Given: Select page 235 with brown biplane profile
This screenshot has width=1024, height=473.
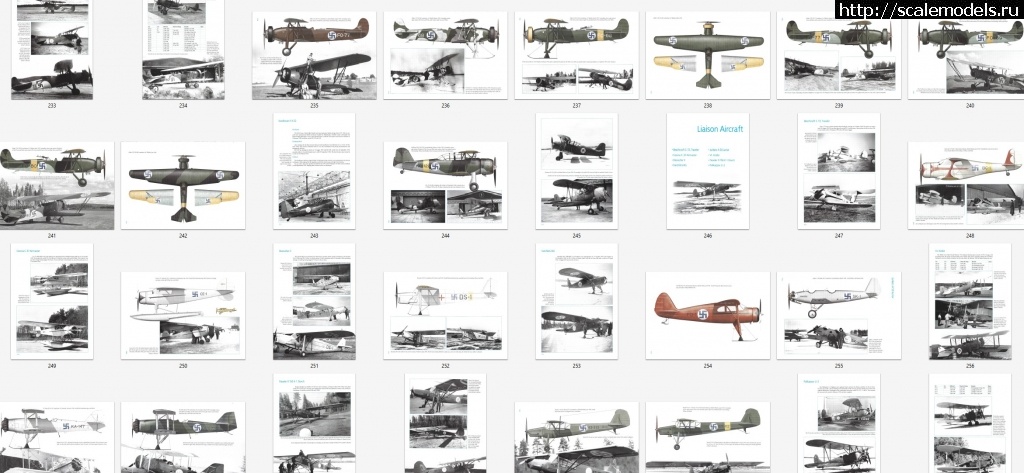Looking at the screenshot, I should coord(314,55).
